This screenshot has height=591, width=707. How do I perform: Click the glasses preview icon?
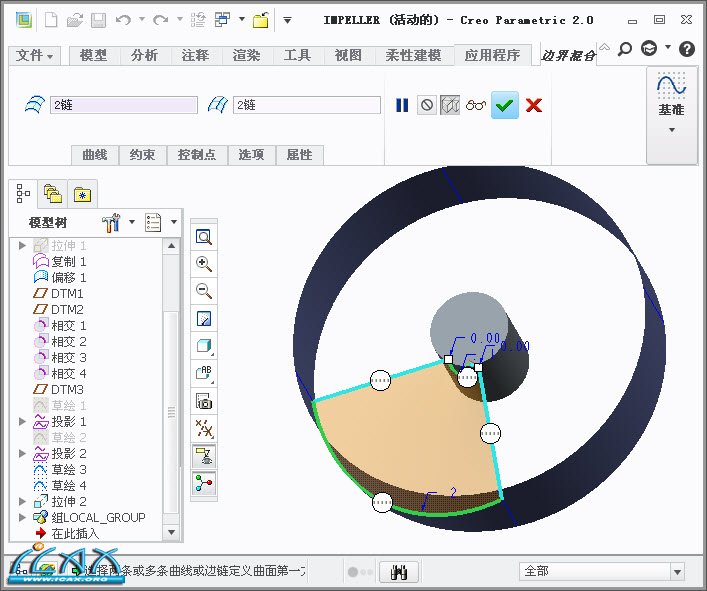click(x=476, y=105)
